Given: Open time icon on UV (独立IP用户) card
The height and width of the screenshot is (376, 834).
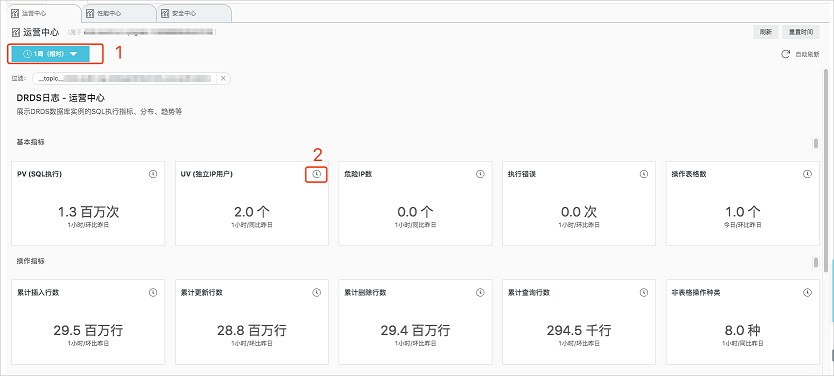Looking at the screenshot, I should [316, 174].
